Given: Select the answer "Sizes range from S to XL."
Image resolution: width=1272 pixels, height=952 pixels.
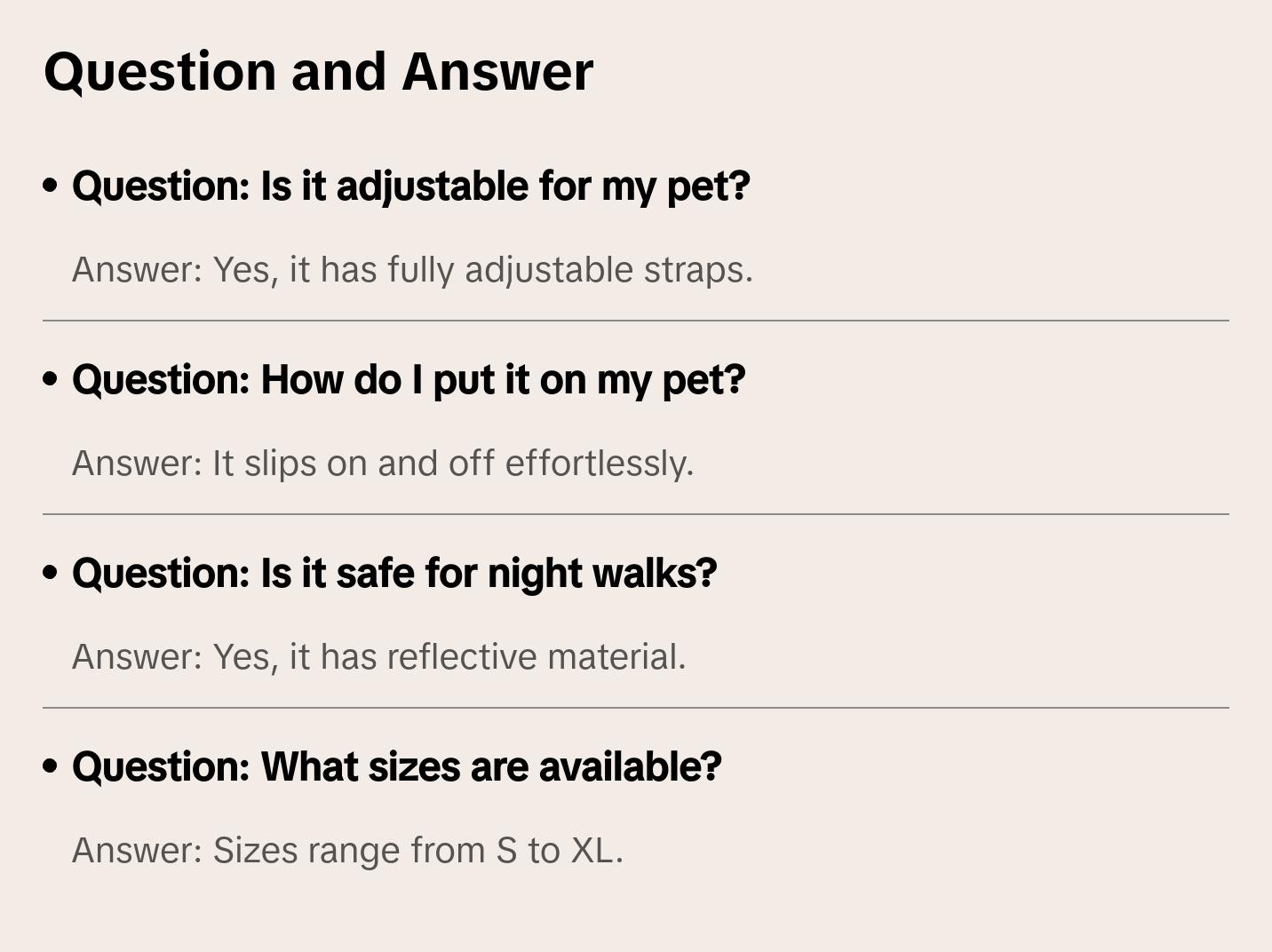Looking at the screenshot, I should coord(347,851).
